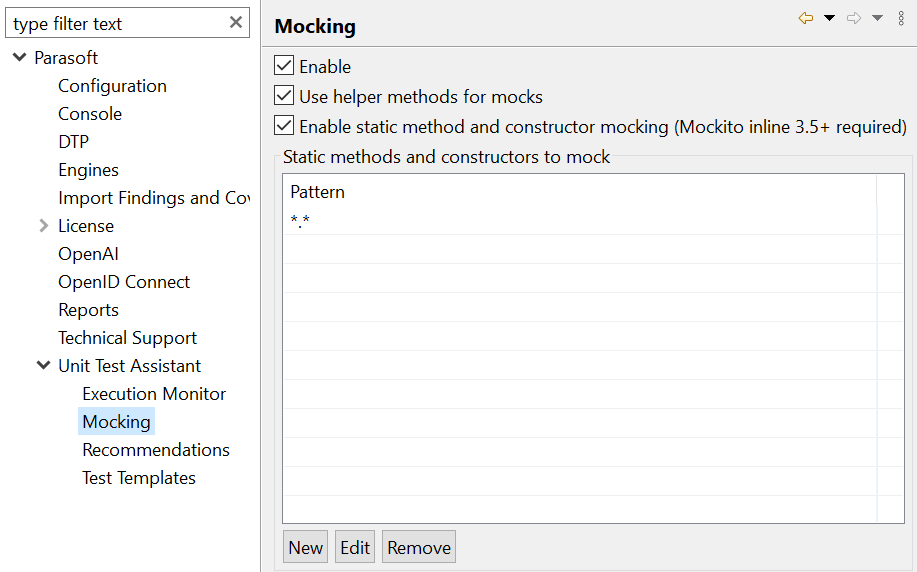Open the OpenID Connect preferences page
This screenshot has width=917, height=572.
coord(124,282)
